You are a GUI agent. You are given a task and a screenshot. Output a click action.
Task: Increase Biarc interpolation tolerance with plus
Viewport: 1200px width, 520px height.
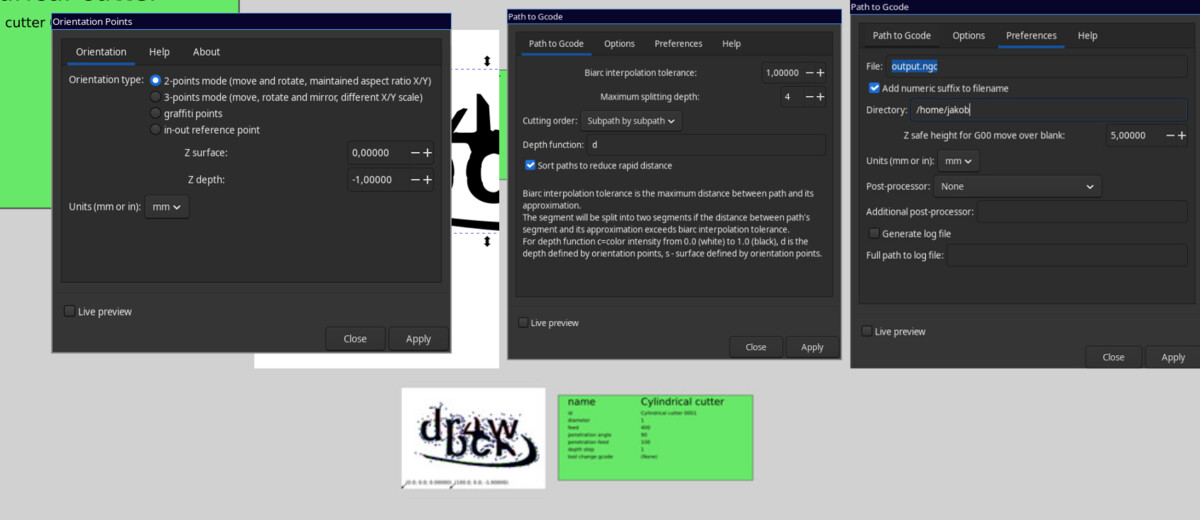pyautogui.click(x=821, y=73)
